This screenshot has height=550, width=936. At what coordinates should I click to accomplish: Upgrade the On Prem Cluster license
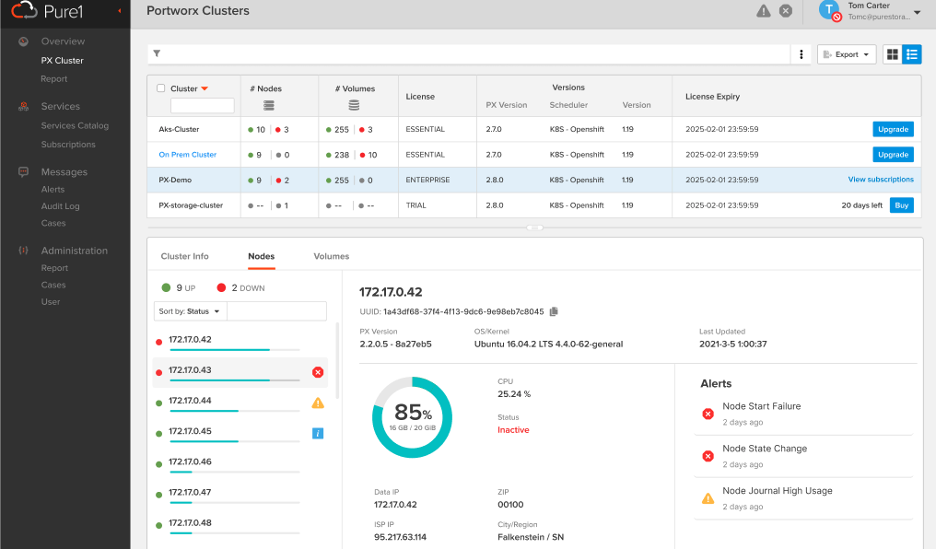(x=893, y=155)
